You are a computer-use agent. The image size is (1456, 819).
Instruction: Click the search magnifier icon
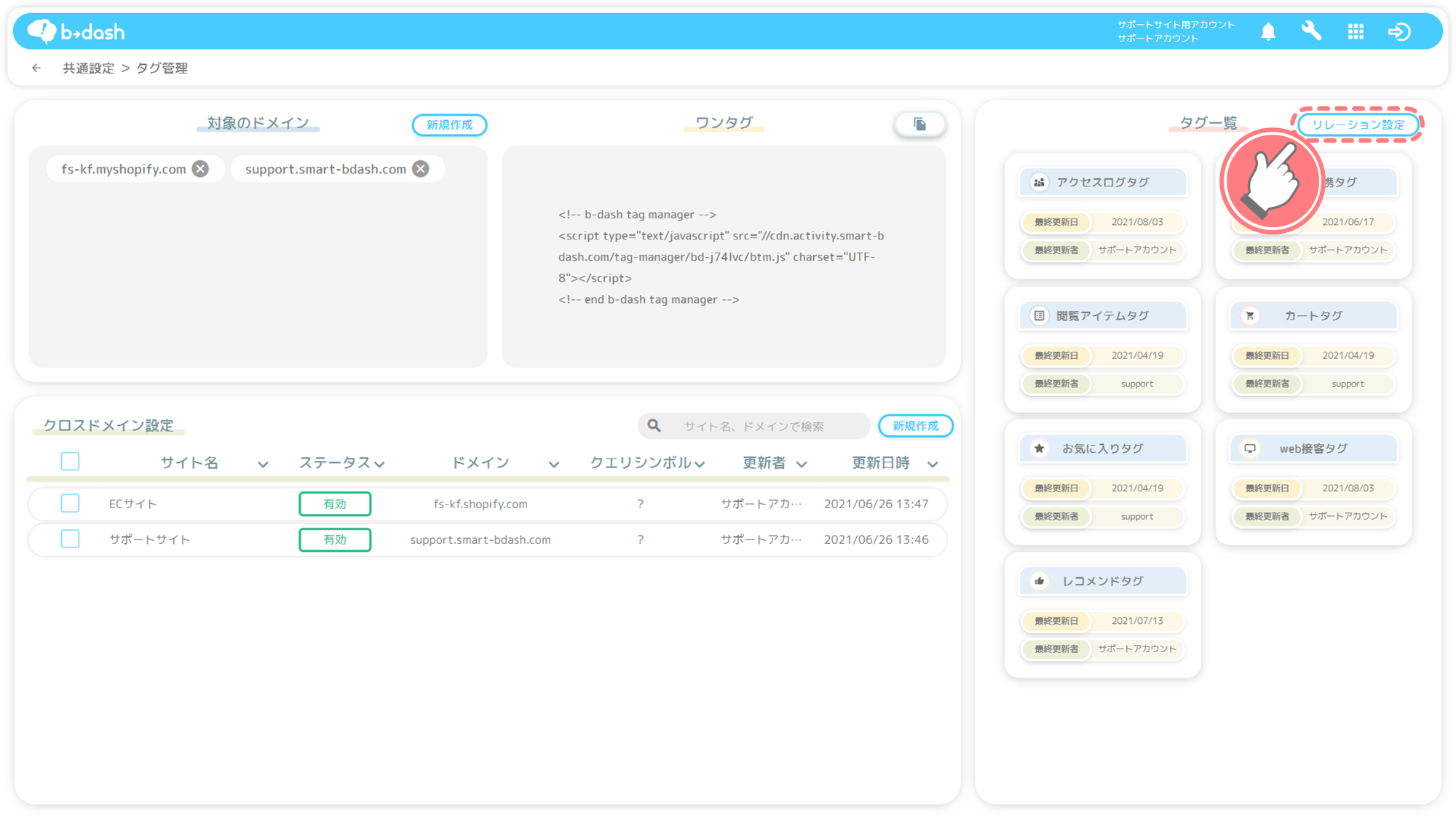pos(654,426)
